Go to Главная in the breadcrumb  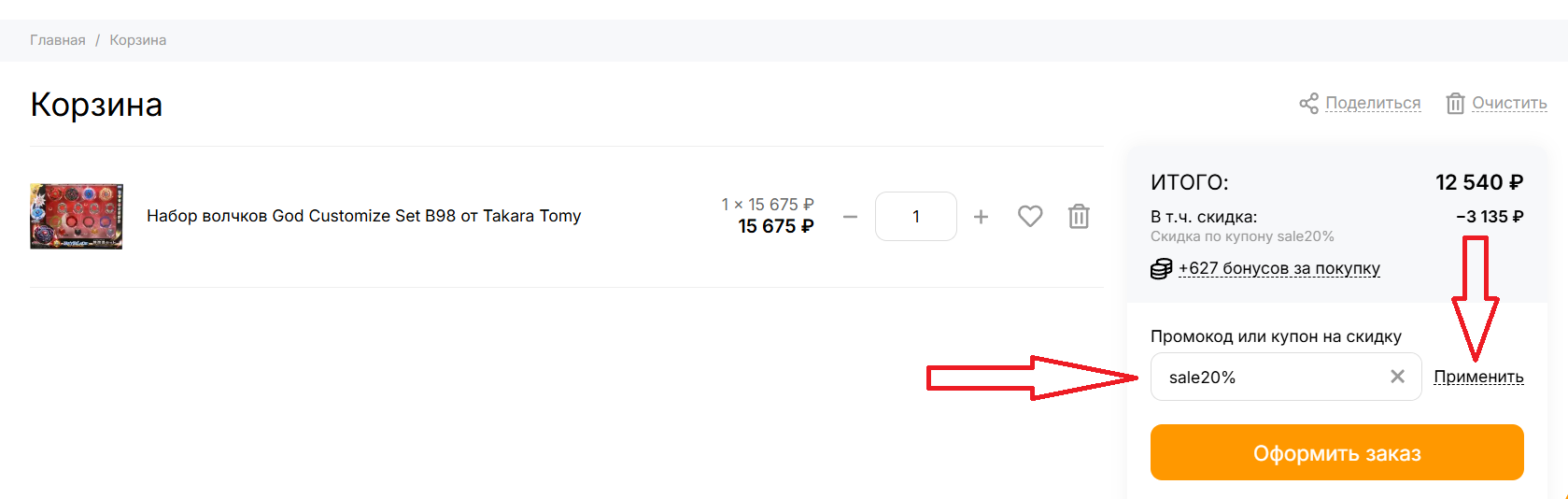coord(58,40)
